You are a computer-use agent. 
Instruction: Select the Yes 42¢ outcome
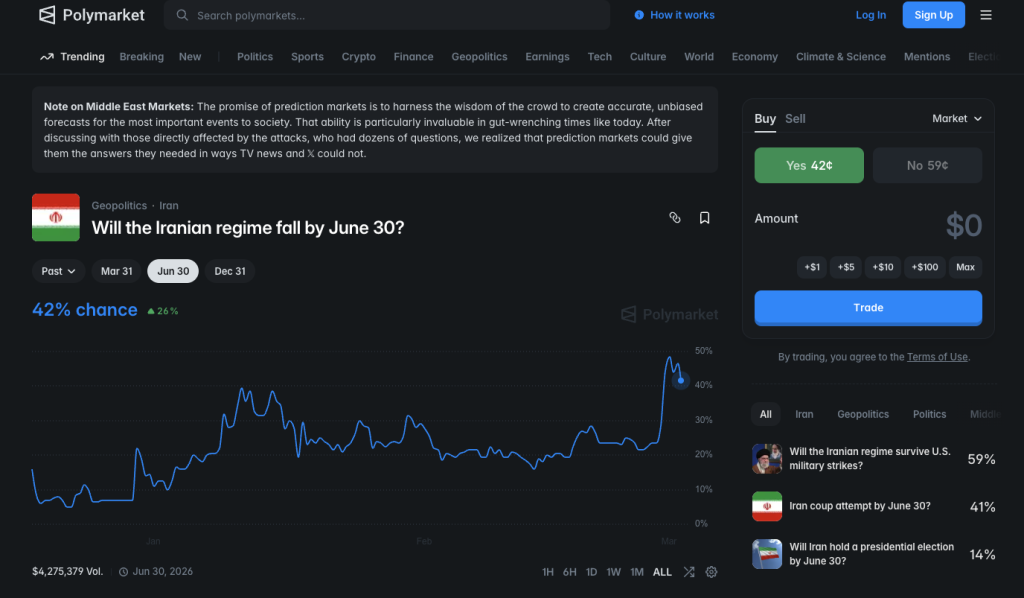pyautogui.click(x=809, y=165)
